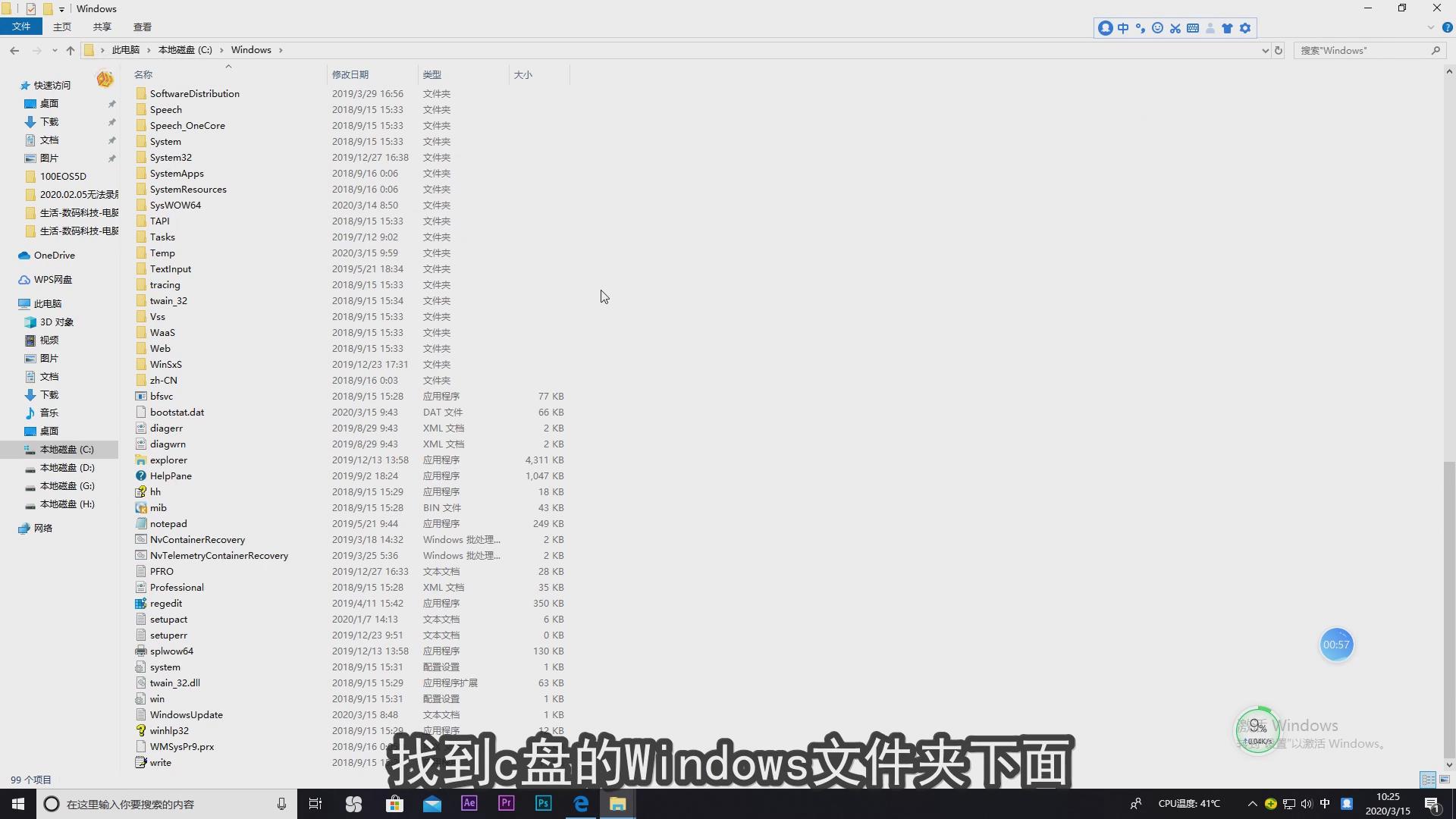Open HelpPane application
The image size is (1456, 819).
171,475
